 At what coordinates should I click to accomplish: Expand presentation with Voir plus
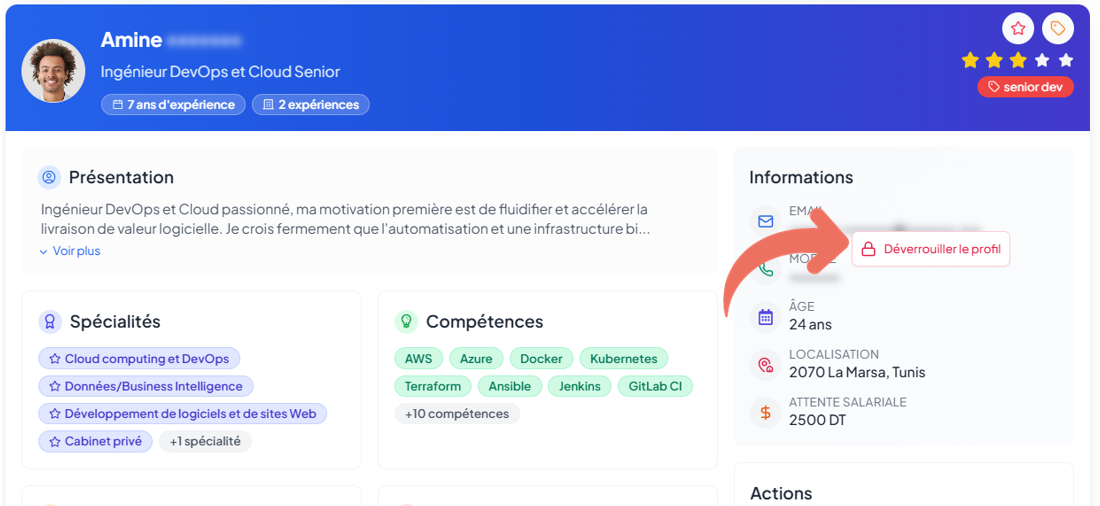[x=70, y=251]
